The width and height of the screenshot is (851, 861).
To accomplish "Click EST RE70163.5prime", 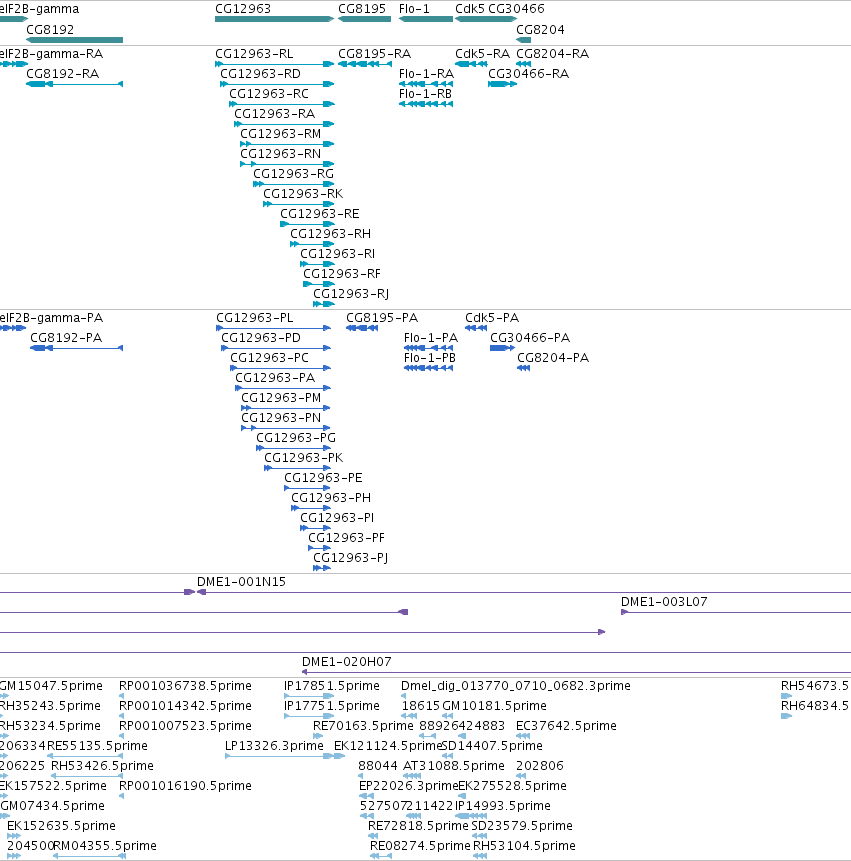I will pyautogui.click(x=318, y=736).
